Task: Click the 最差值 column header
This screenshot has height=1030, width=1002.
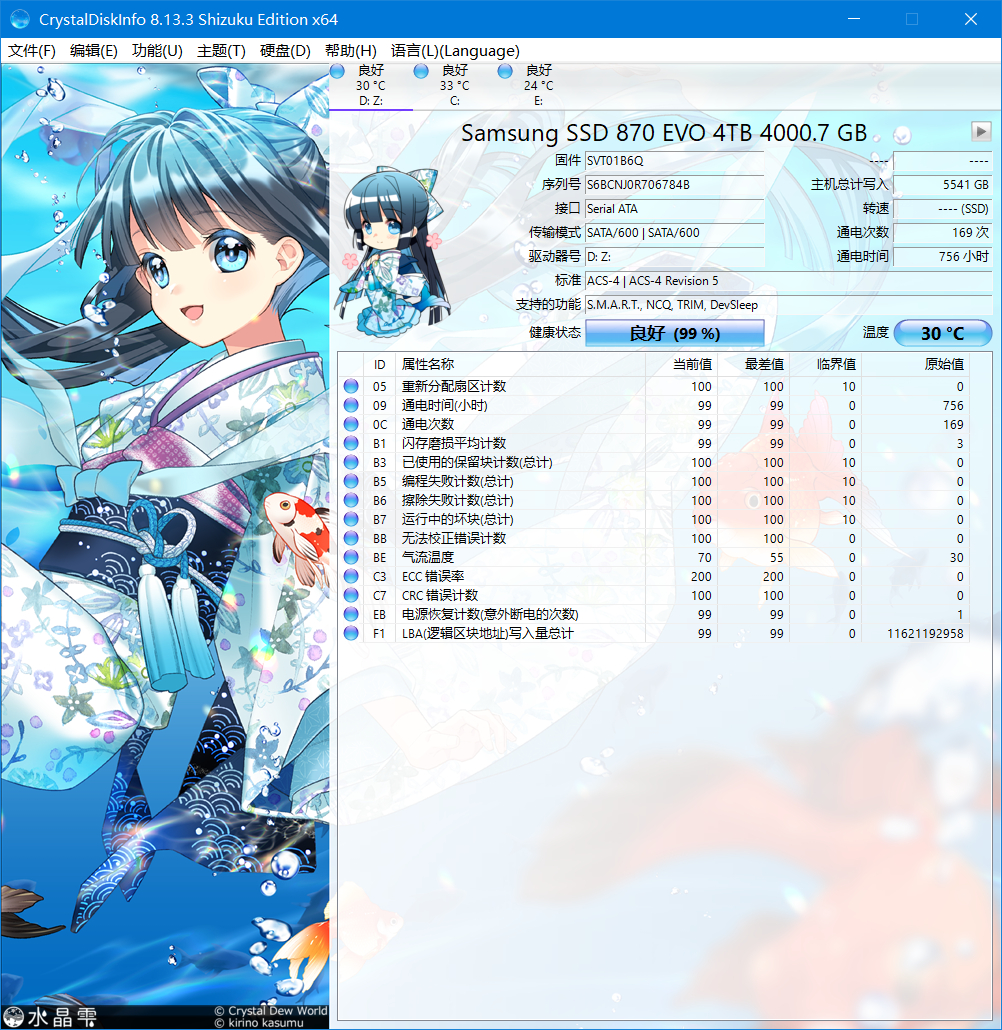Action: 754,365
